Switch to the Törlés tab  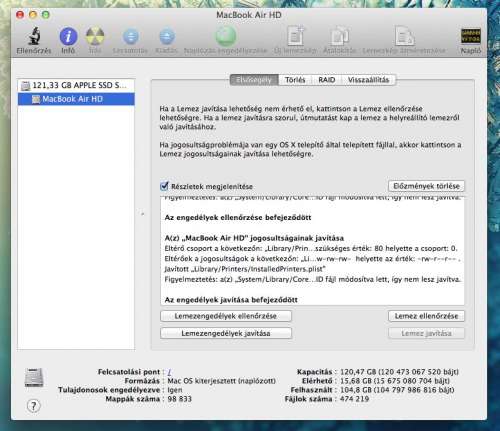click(x=295, y=80)
